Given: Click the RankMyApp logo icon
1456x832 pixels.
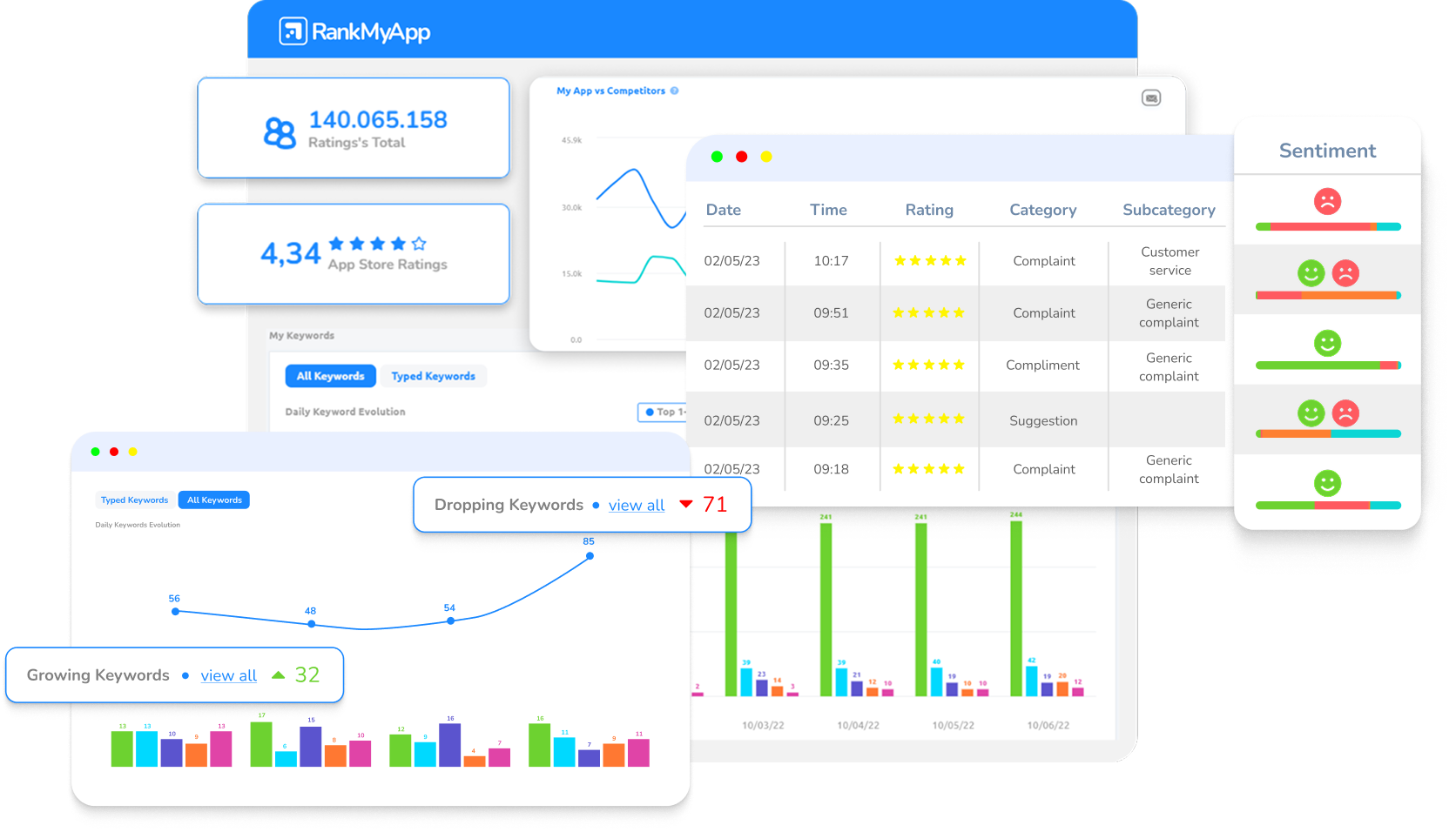Looking at the screenshot, I should pos(293,30).
